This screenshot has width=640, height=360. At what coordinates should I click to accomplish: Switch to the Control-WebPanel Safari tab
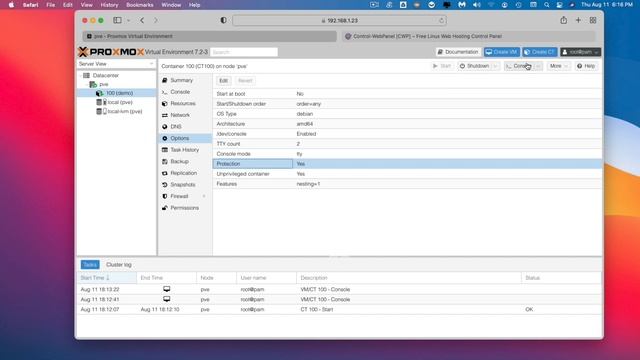coord(469,36)
